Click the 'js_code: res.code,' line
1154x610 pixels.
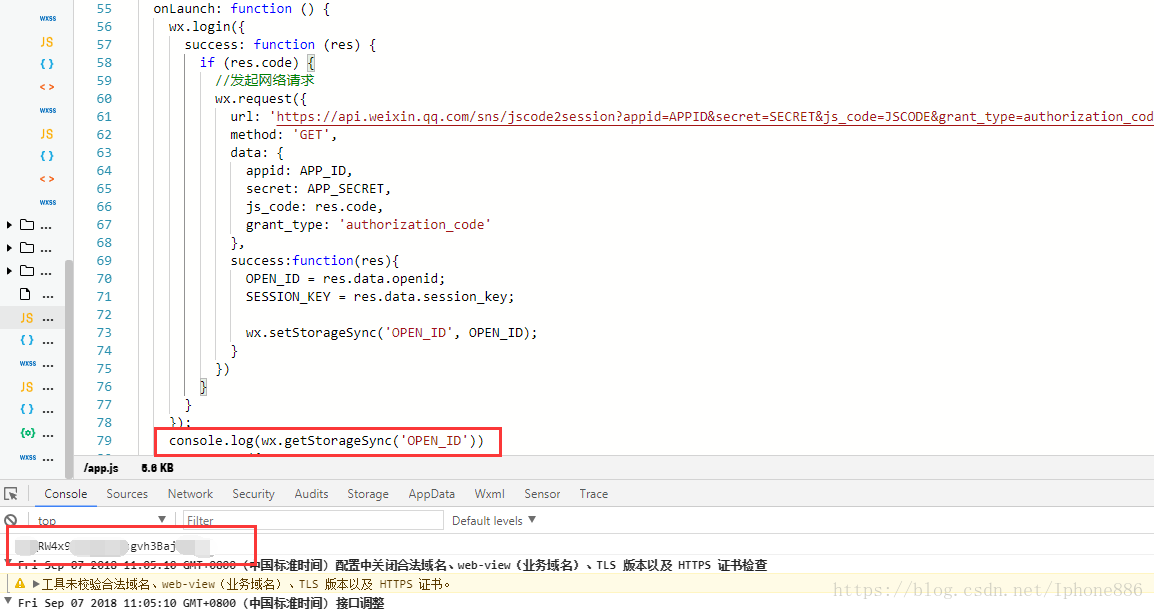click(314, 207)
